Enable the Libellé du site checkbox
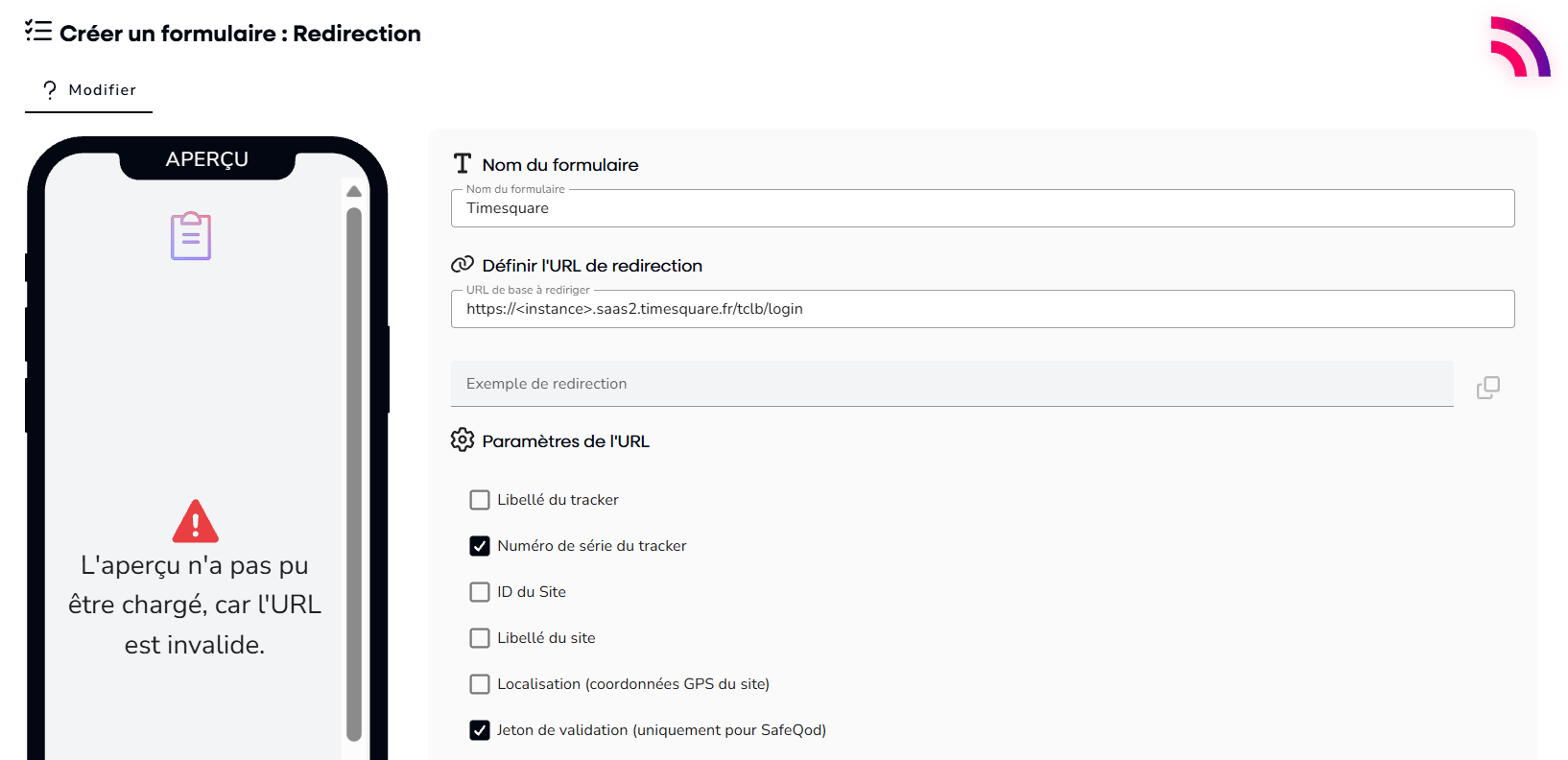The height and width of the screenshot is (760, 1568). (x=480, y=638)
